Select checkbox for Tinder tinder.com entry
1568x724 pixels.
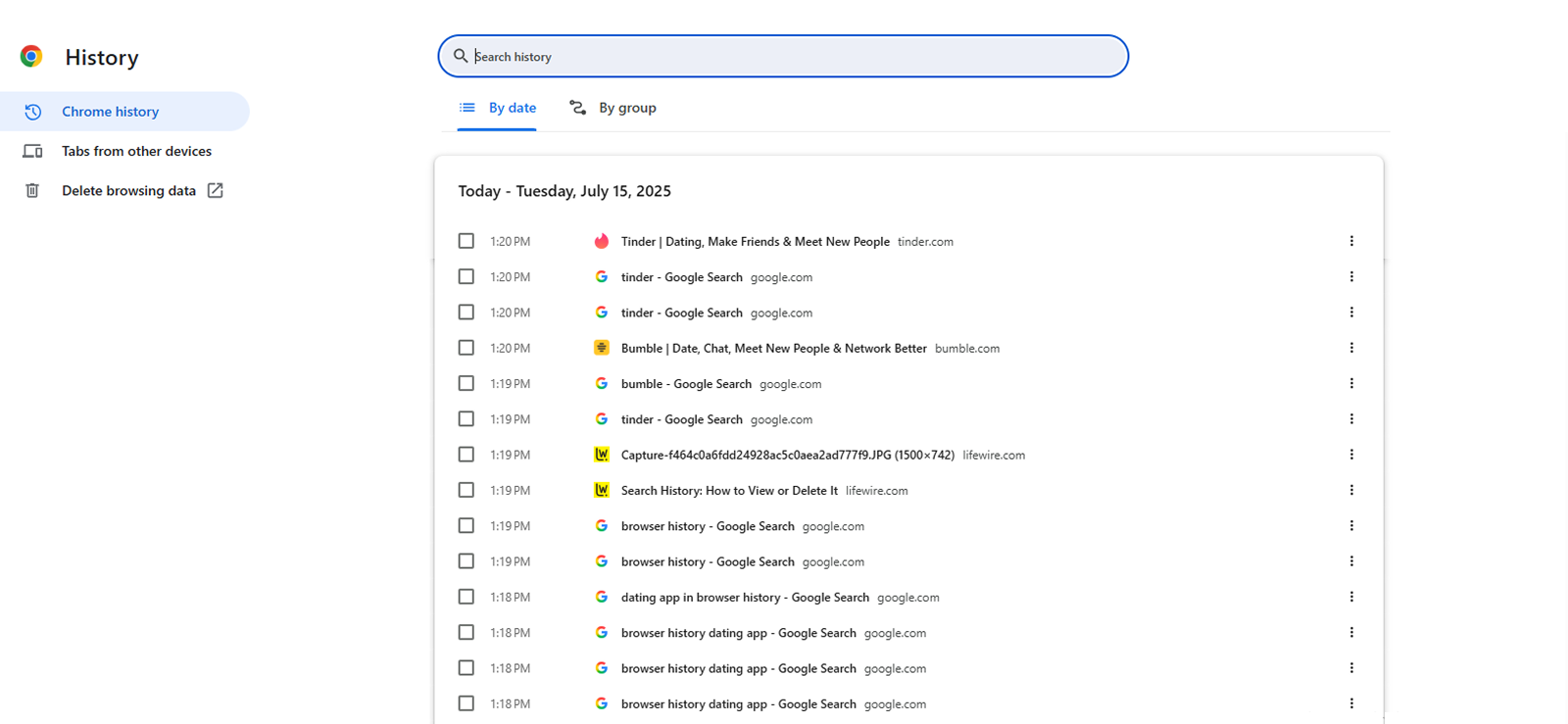pos(466,241)
